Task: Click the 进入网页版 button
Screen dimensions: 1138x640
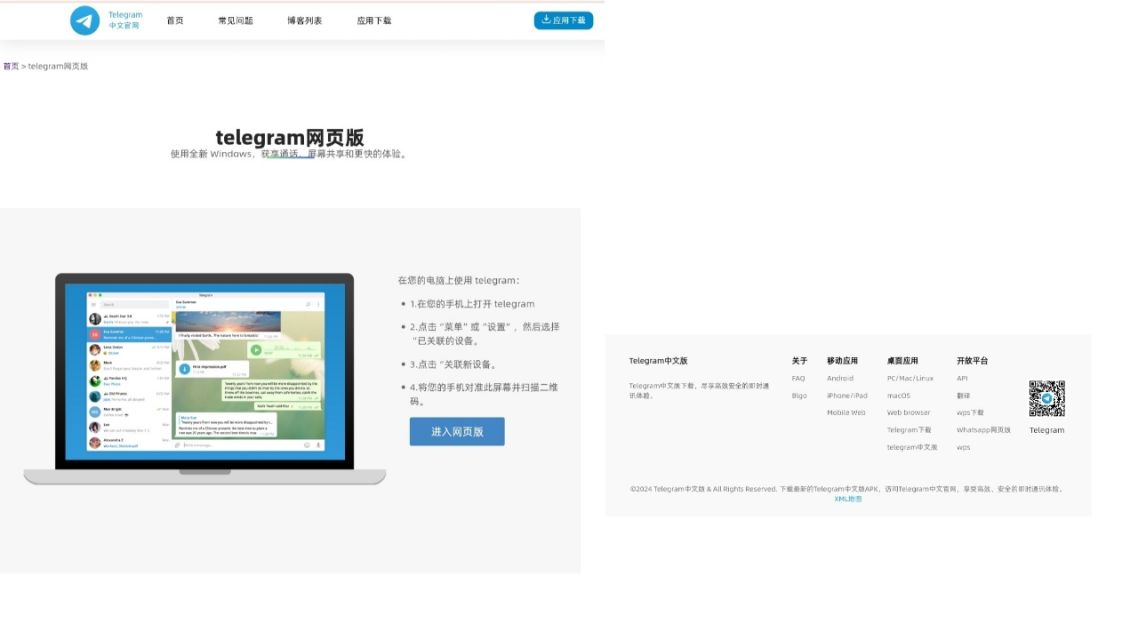Action: [x=457, y=432]
